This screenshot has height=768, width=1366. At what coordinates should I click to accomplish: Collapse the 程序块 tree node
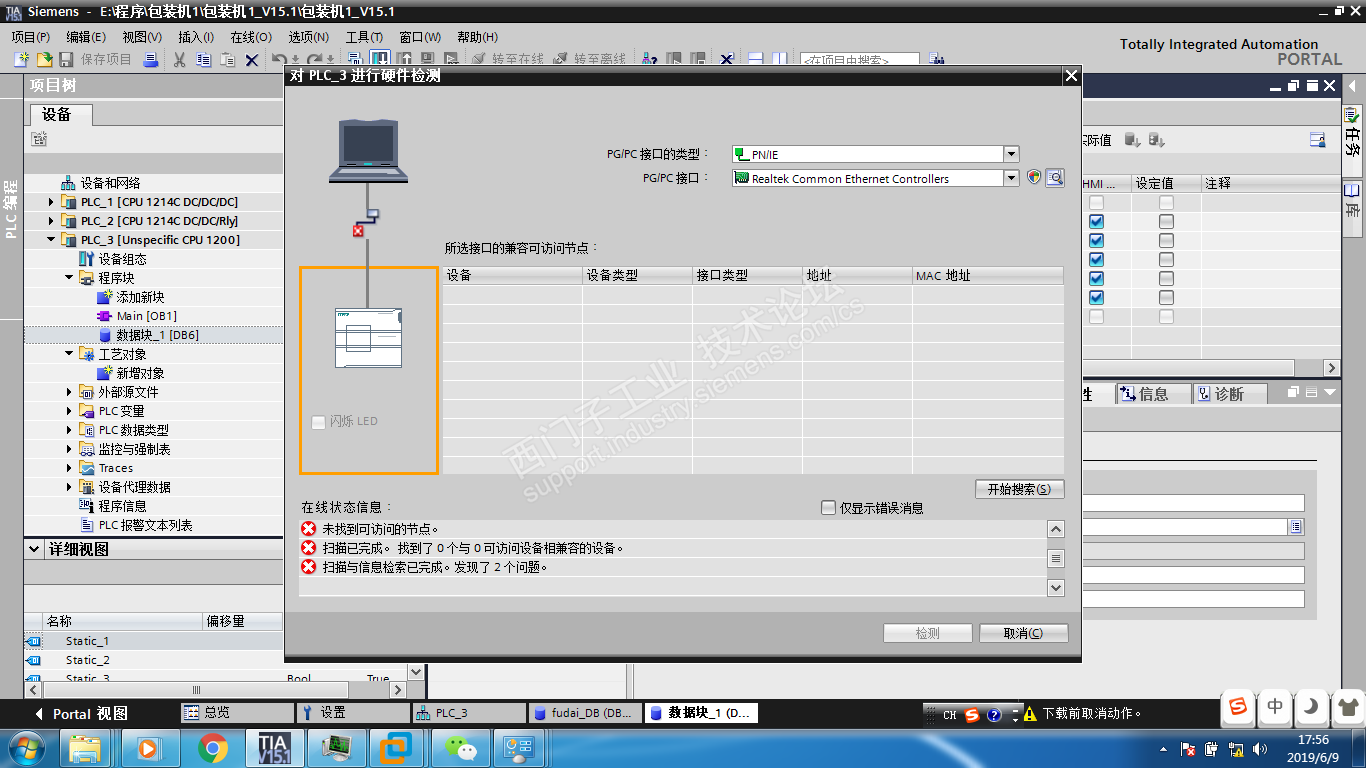coord(70,278)
